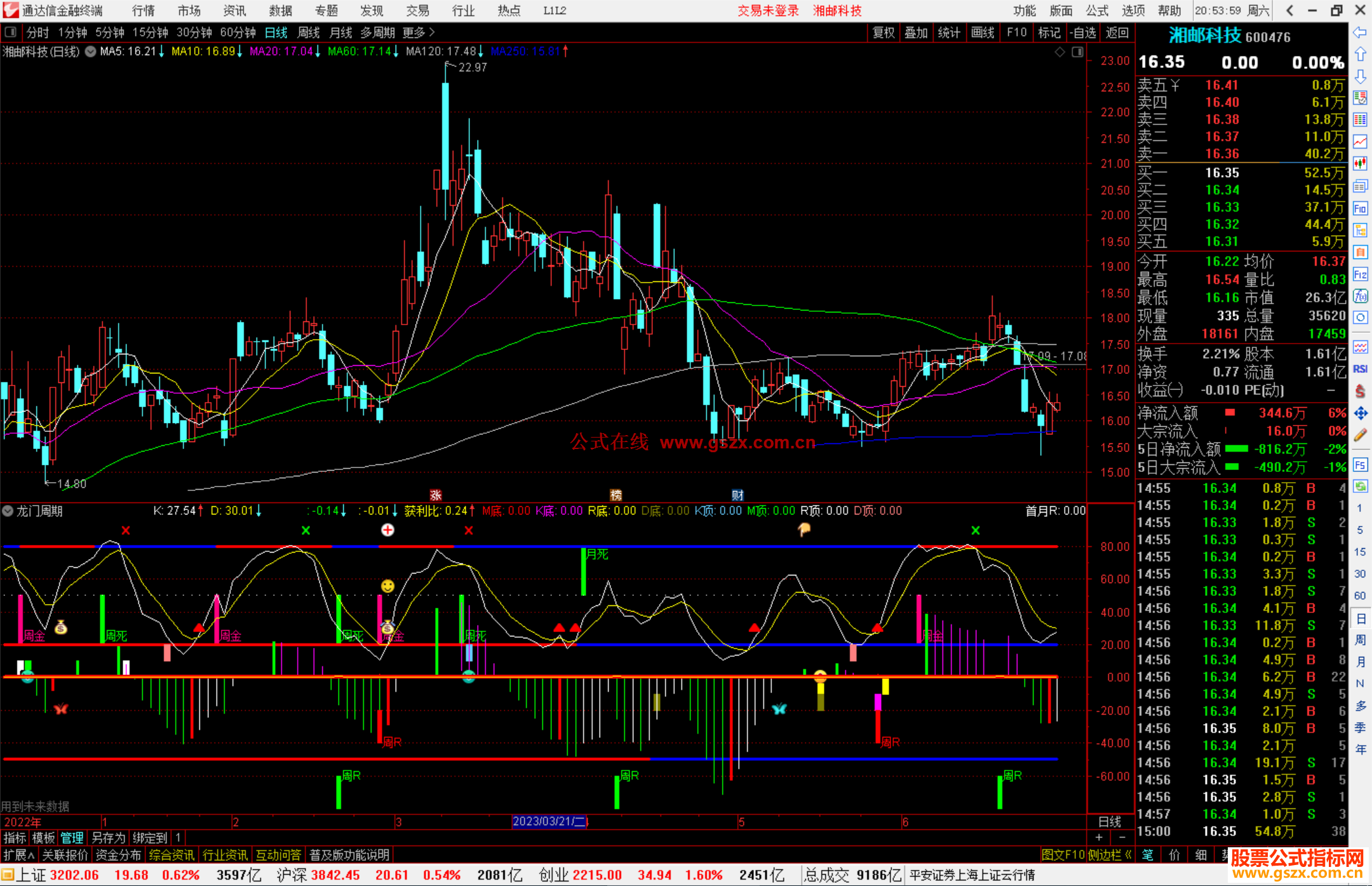This screenshot has width=1372, height=886.
Task: Click the candlestick chart icon in sidebar
Action: pyautogui.click(x=1360, y=163)
